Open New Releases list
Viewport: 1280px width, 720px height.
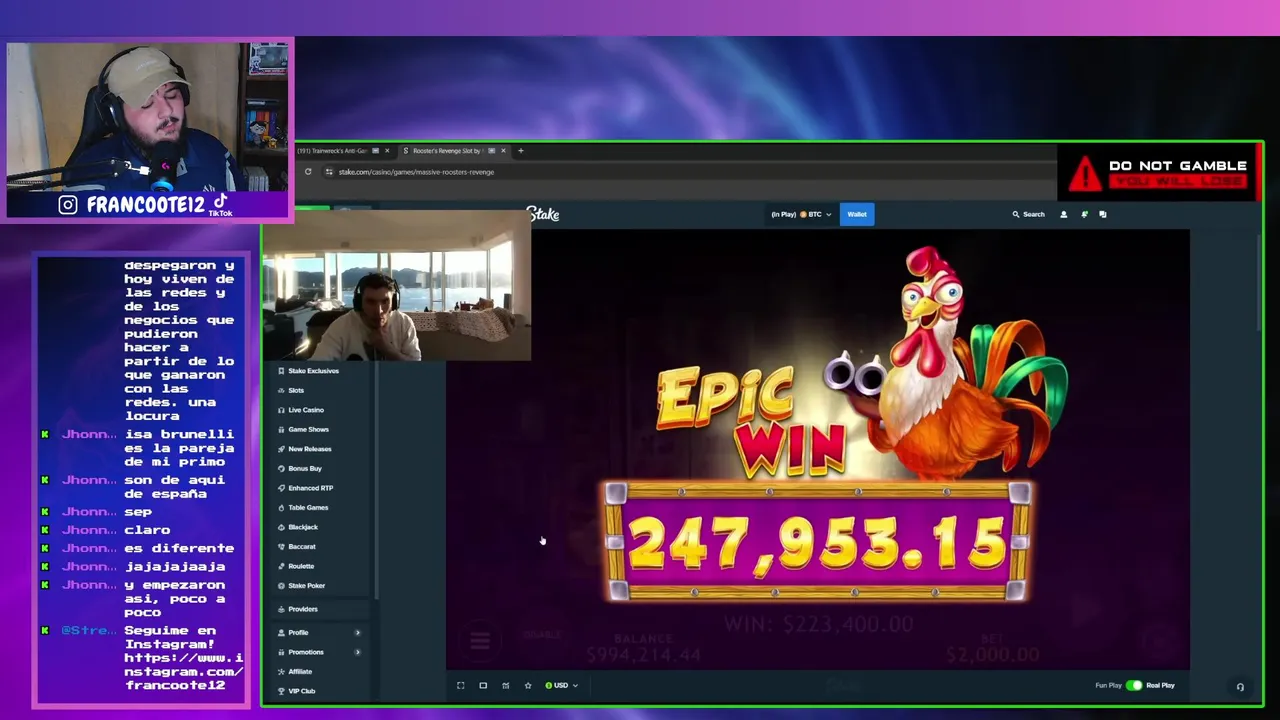309,449
